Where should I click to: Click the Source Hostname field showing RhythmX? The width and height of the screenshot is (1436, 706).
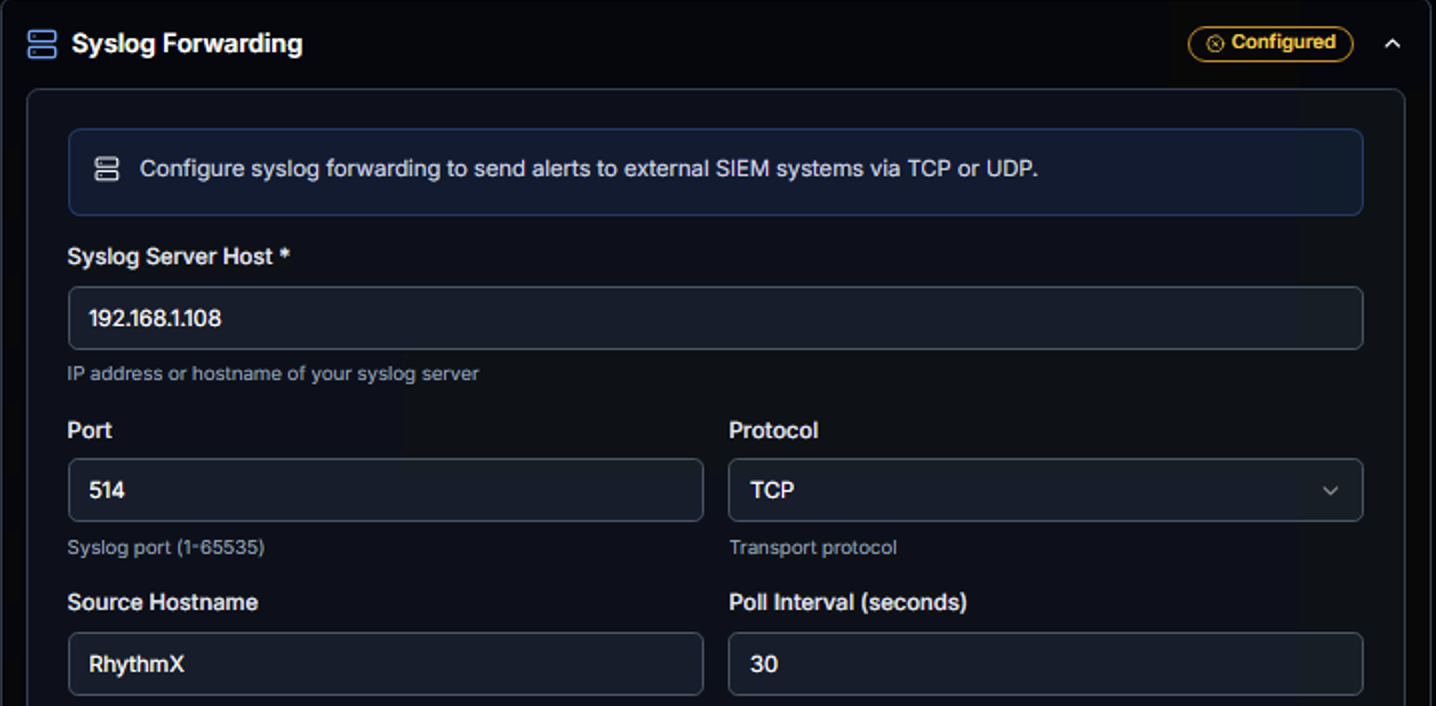[x=385, y=663]
